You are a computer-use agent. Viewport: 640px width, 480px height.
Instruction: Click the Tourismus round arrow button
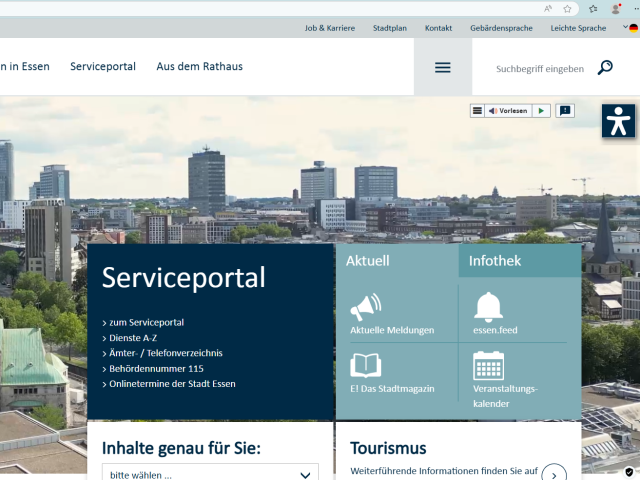click(554, 473)
